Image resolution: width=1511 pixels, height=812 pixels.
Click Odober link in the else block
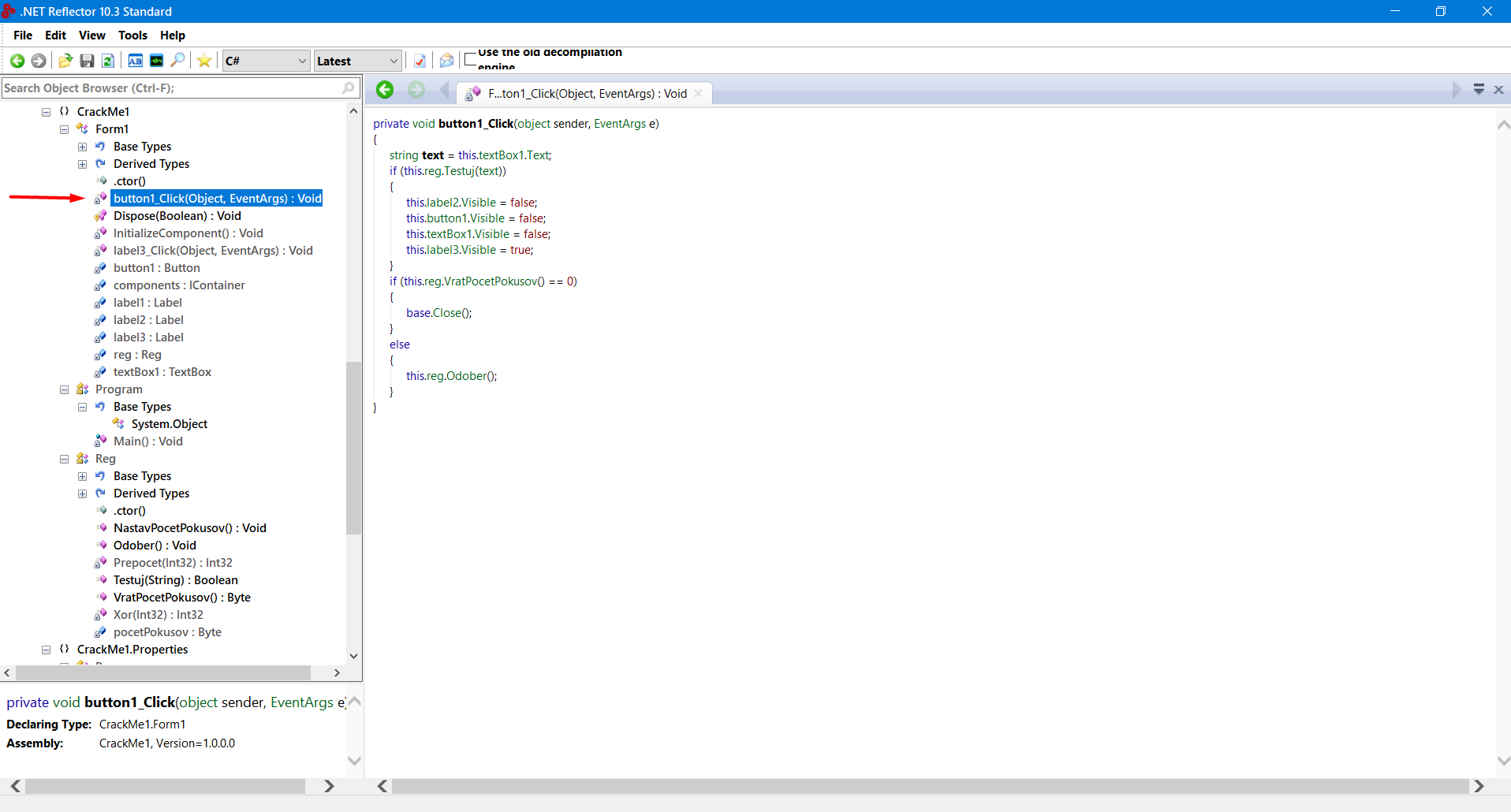pos(467,376)
